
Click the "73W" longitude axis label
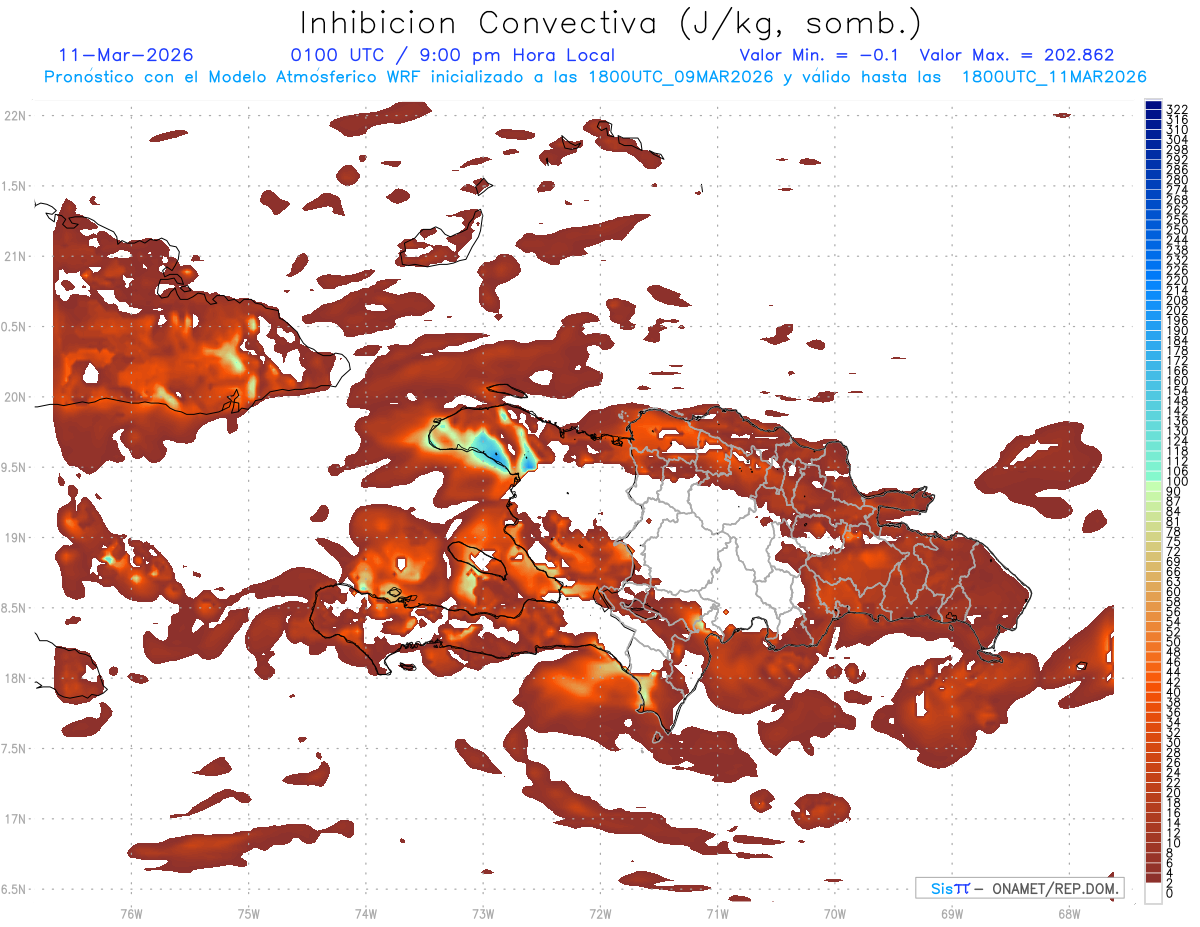(483, 913)
